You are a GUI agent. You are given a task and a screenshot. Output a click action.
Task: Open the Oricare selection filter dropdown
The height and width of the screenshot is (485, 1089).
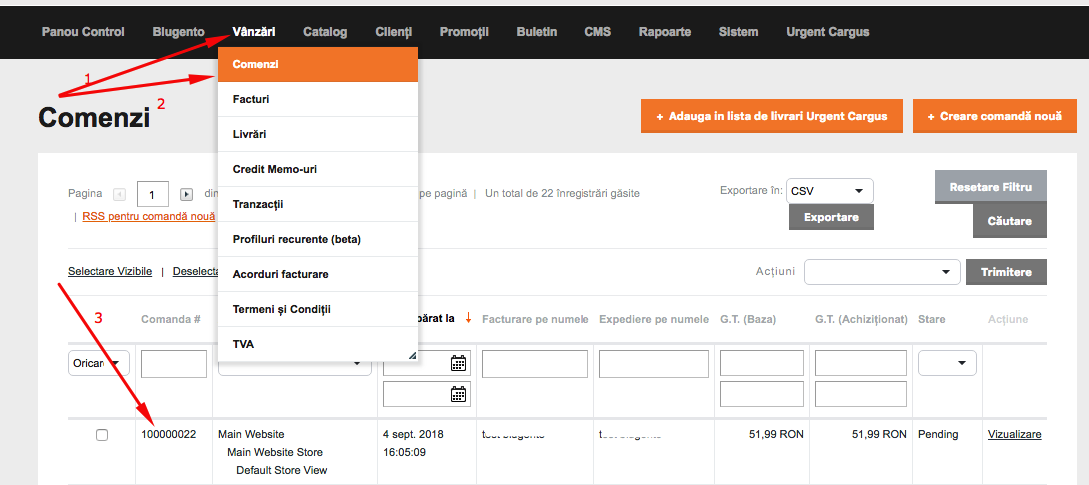(x=99, y=363)
